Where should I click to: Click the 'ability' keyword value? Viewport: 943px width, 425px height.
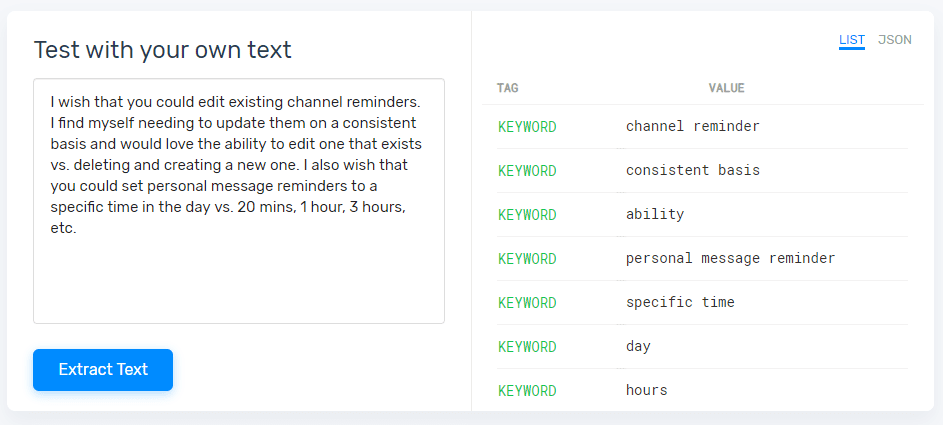point(655,215)
